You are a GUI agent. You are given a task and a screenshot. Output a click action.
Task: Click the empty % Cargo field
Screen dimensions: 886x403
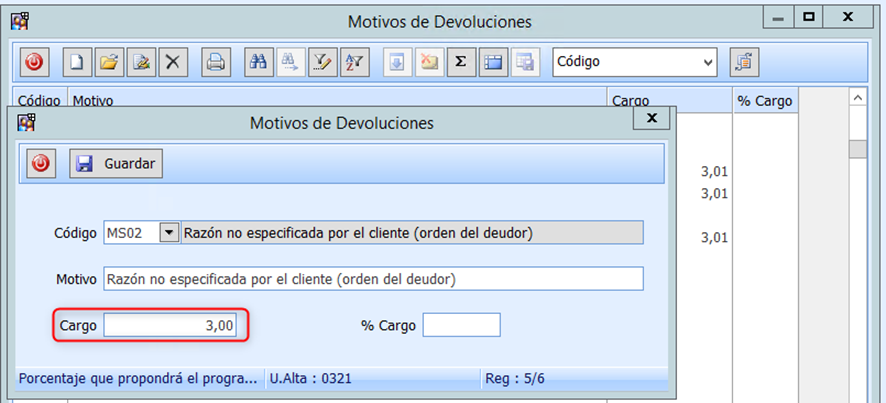click(460, 326)
